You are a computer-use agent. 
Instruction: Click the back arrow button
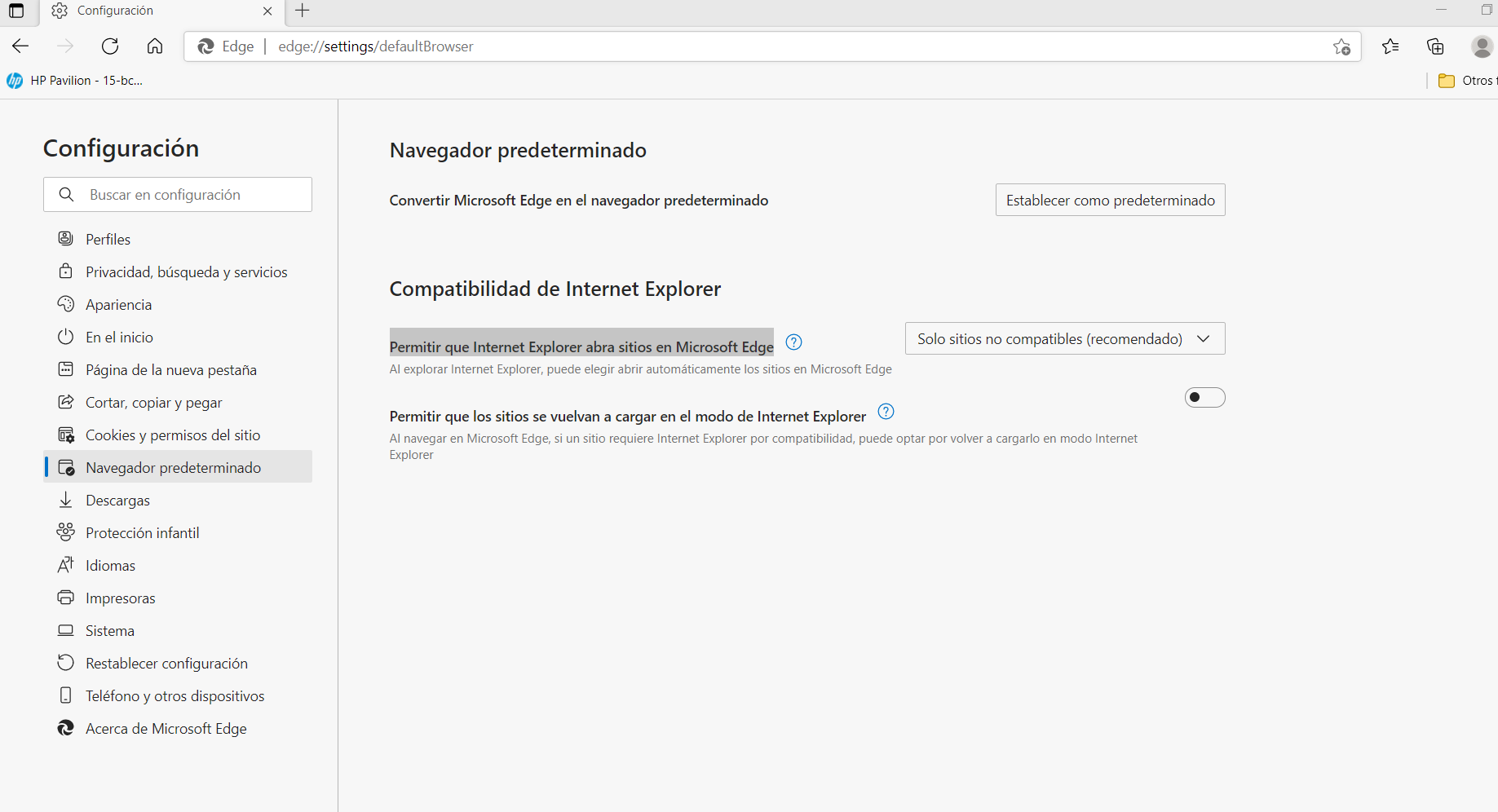(21, 46)
